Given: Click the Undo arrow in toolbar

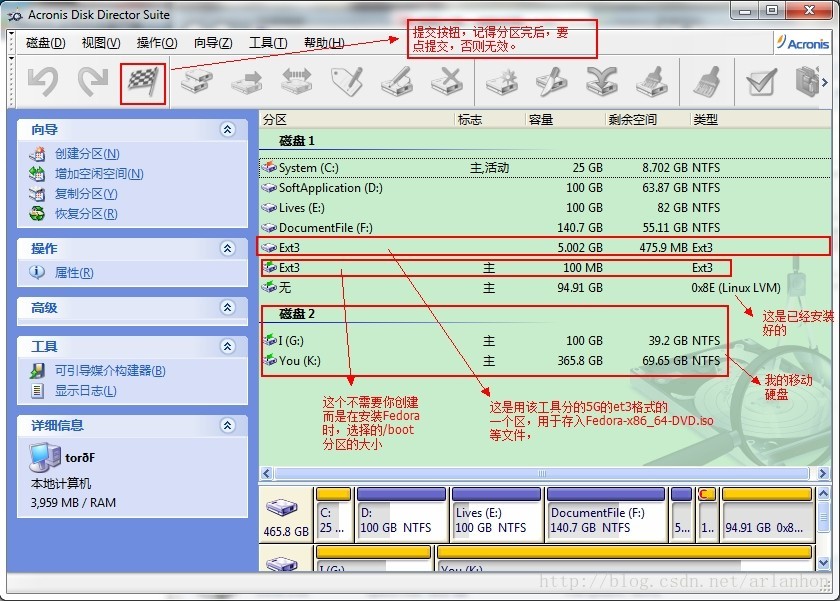Looking at the screenshot, I should tap(43, 82).
